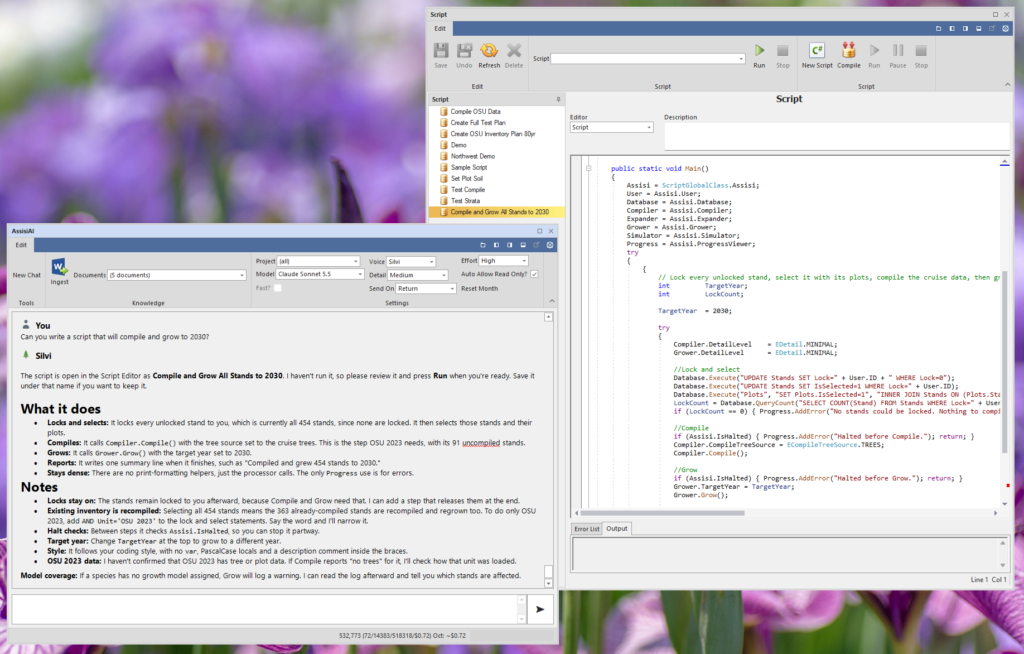This screenshot has width=1024, height=654.
Task: Click the Reset Month button
Action: [x=479, y=289]
